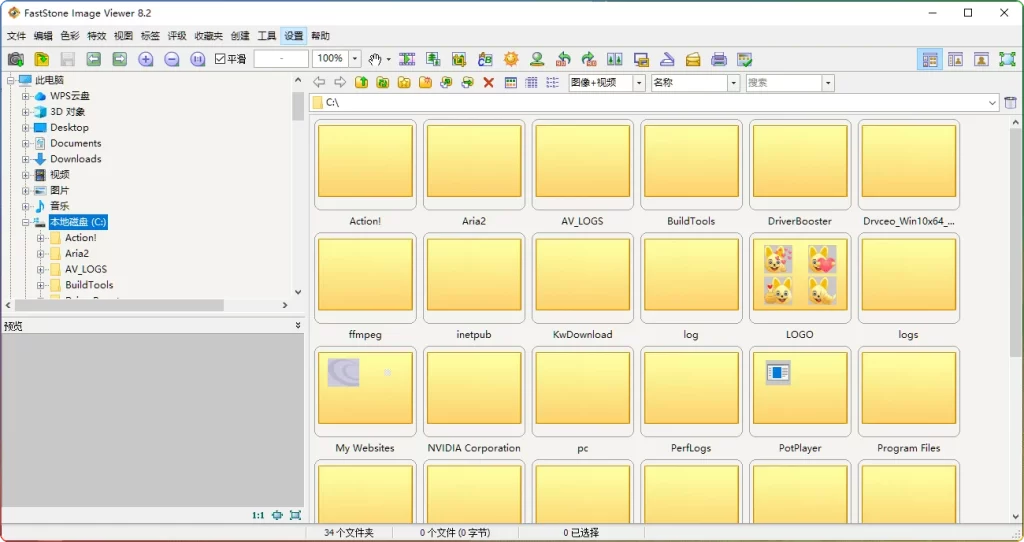Open the draw board text tool
The width and height of the screenshot is (1024, 542).
click(x=485, y=59)
